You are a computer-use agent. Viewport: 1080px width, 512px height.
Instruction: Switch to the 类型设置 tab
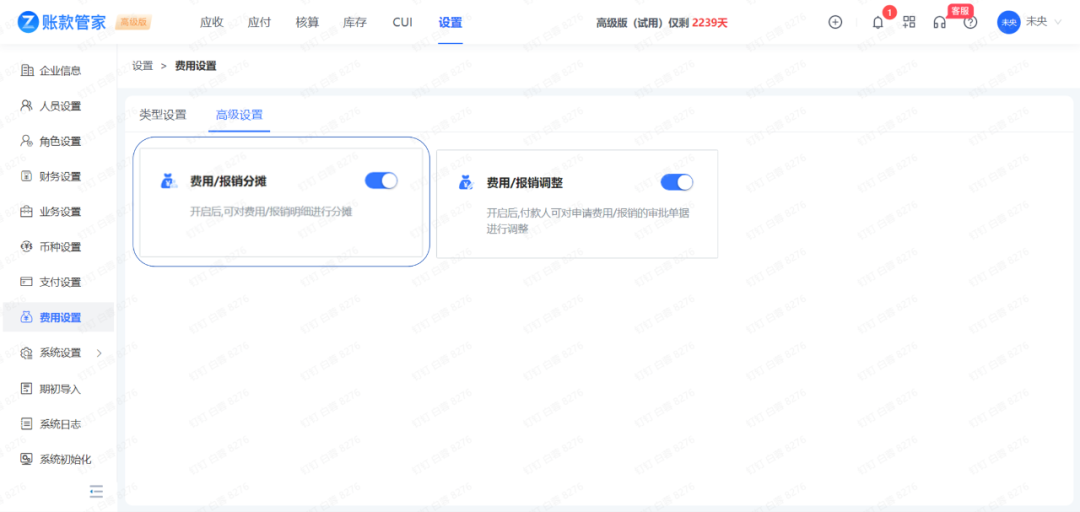coord(163,115)
